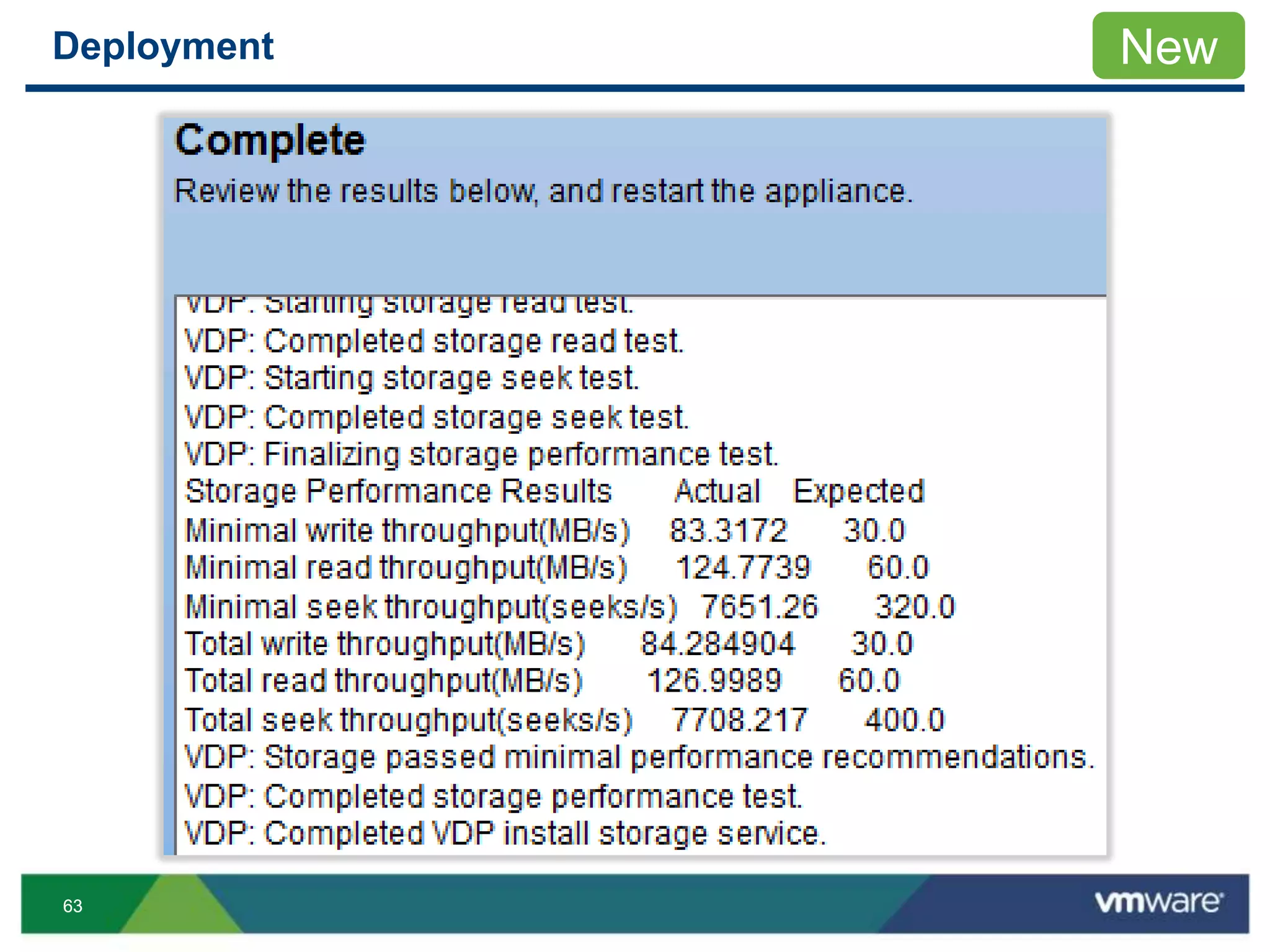Select the 'Completed VDP install storage service' line
The height and width of the screenshot is (952, 1270).
(x=505, y=834)
